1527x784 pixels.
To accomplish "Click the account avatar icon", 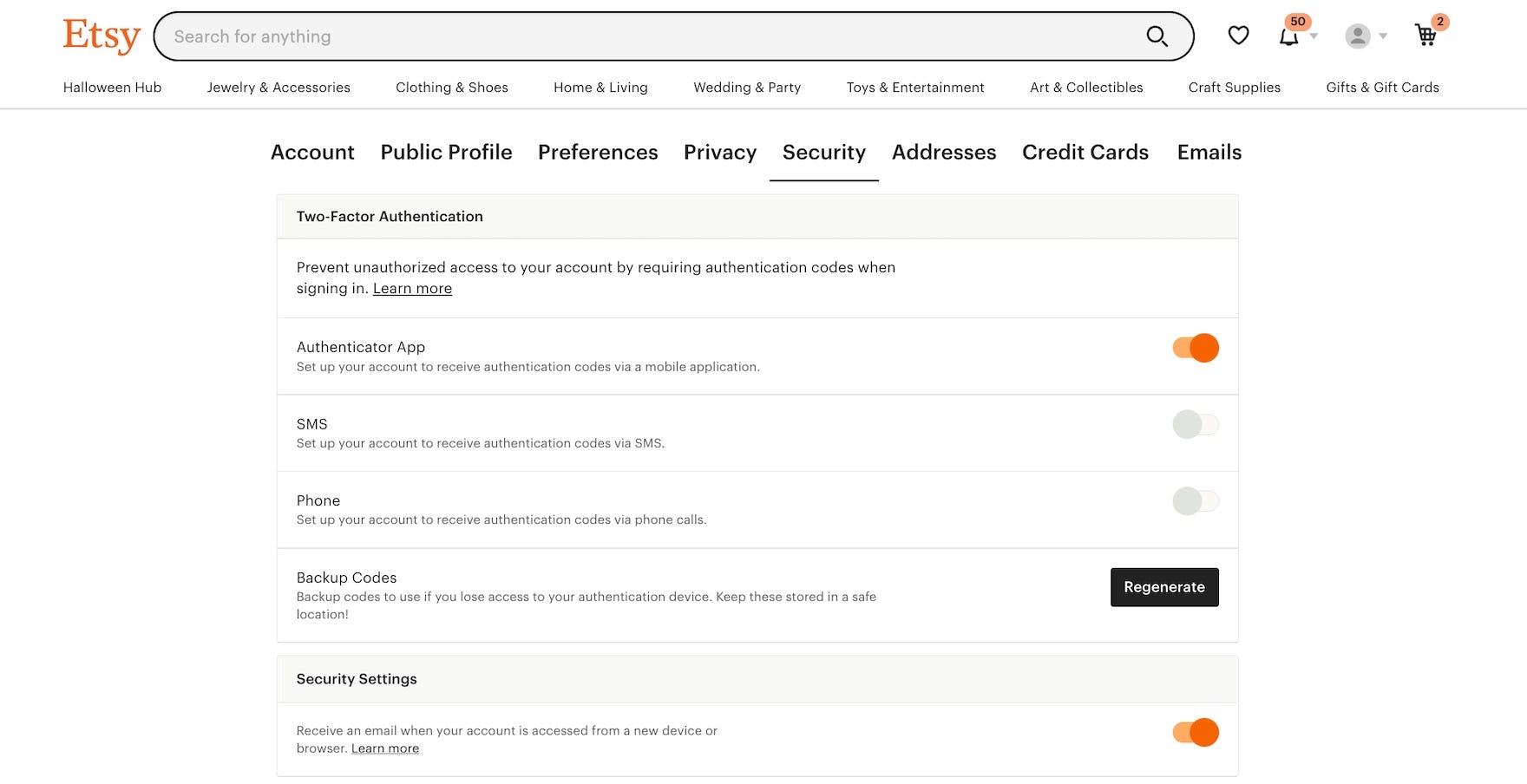I will point(1357,36).
